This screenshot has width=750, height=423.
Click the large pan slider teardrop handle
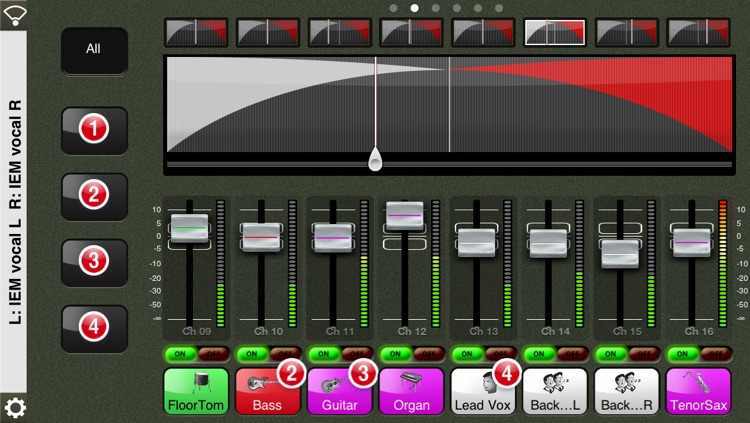pos(375,159)
